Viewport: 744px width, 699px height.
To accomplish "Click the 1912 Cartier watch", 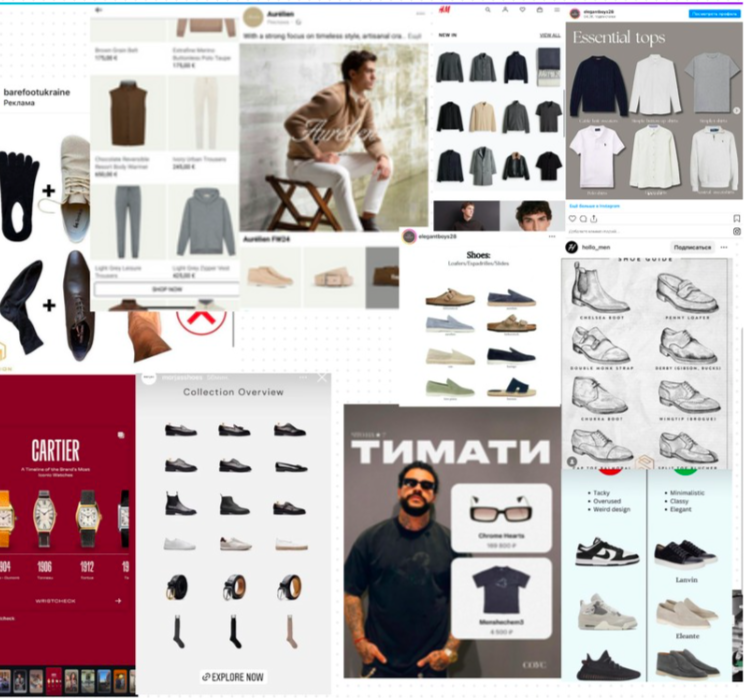I will (x=88, y=518).
